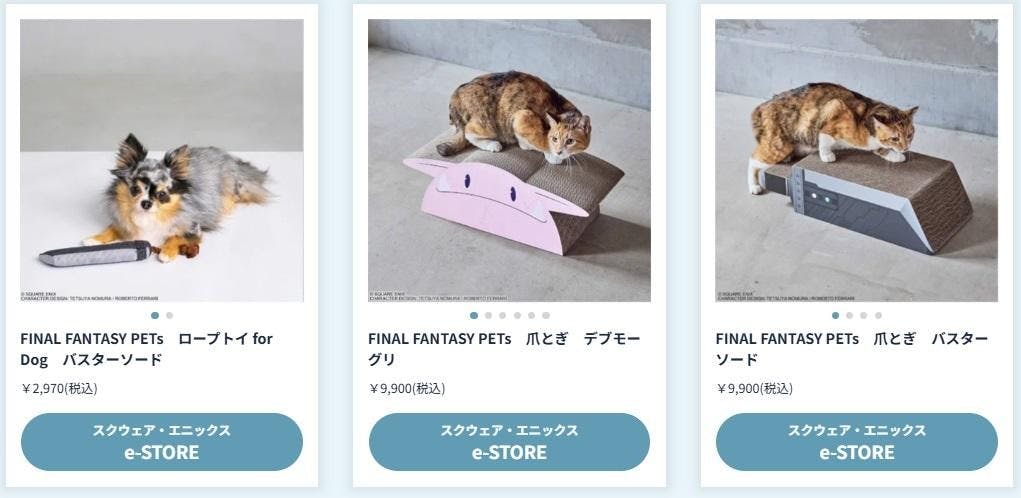The image size is (1021, 498).
Task: Select third carousel dot under Moogle scratcher
Action: [x=503, y=316]
